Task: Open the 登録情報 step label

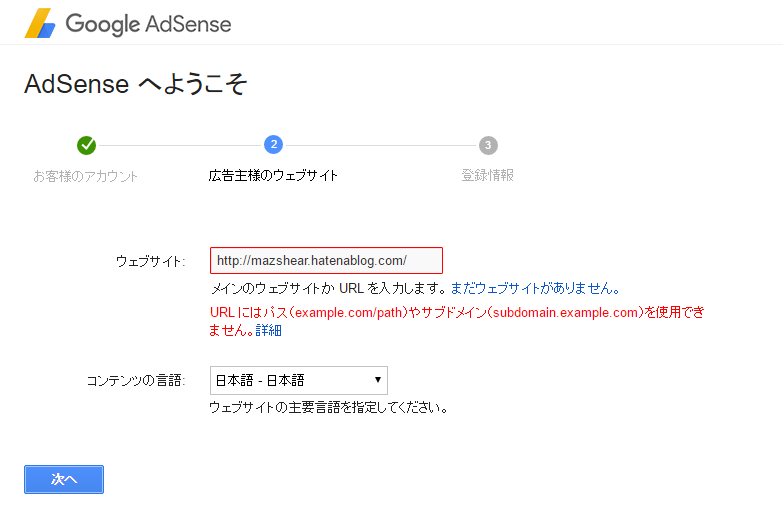Action: click(x=488, y=175)
